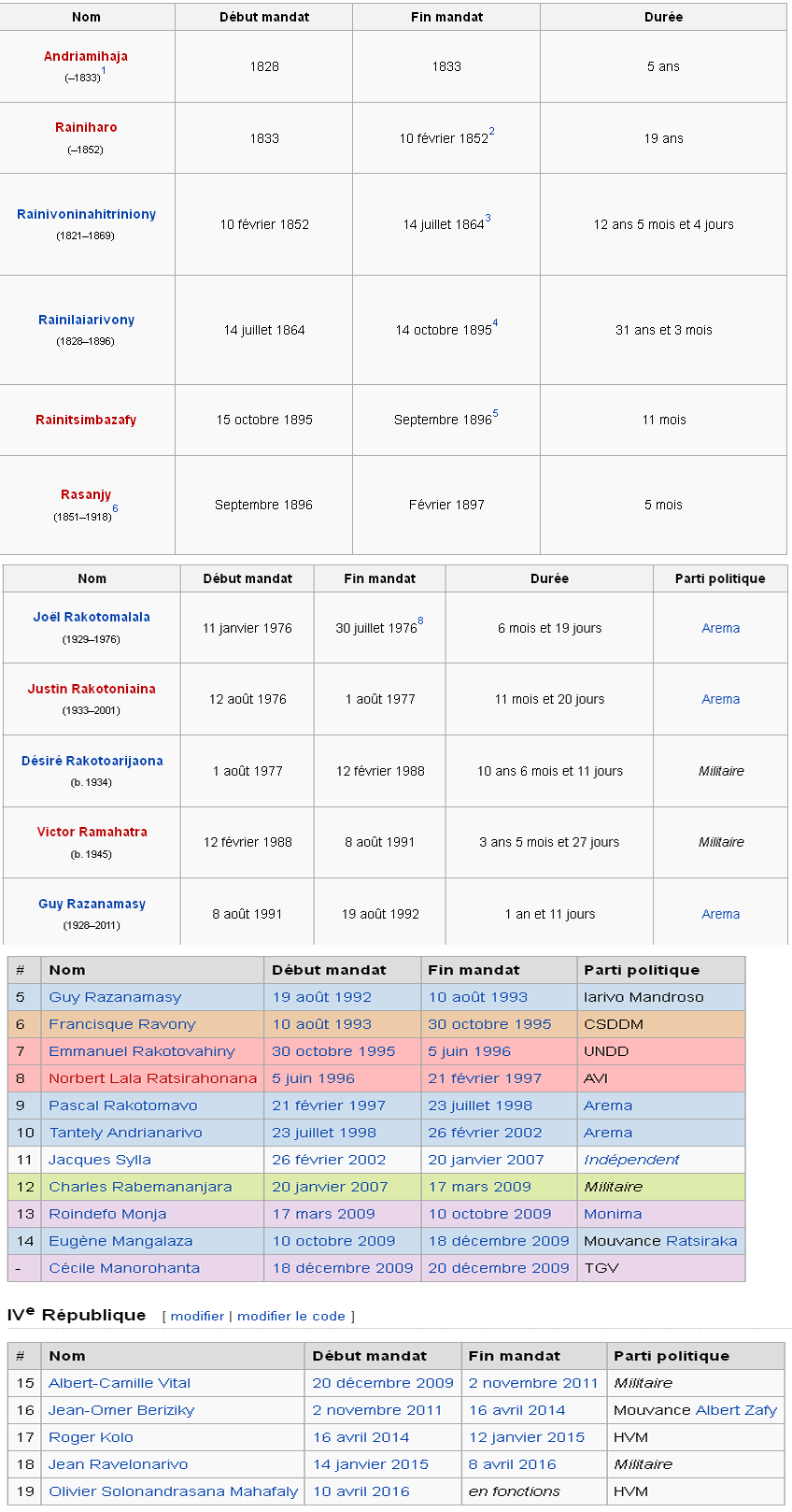Open the Monima party link
This screenshot has width=792, height=1512.
(613, 1214)
